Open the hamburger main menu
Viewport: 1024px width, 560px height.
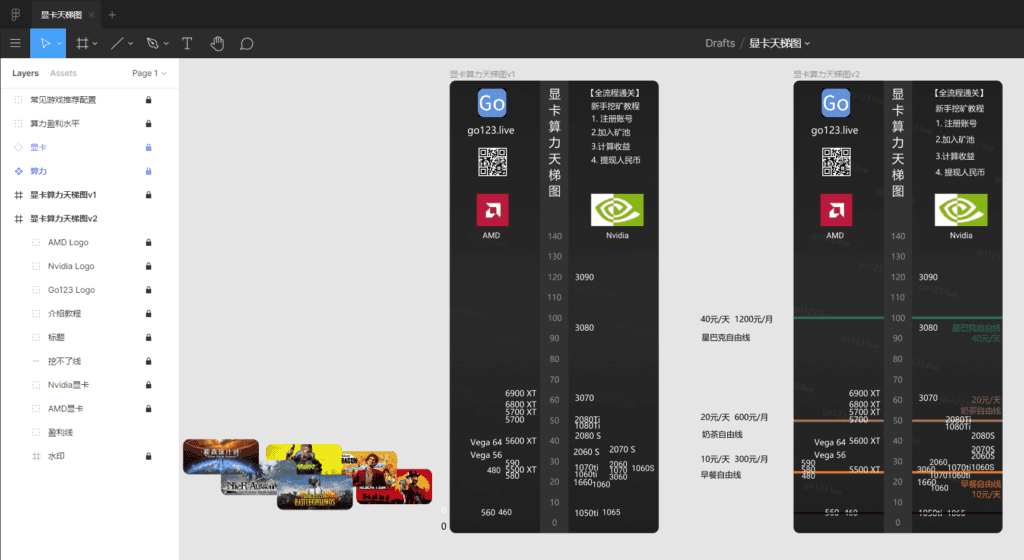tap(15, 44)
